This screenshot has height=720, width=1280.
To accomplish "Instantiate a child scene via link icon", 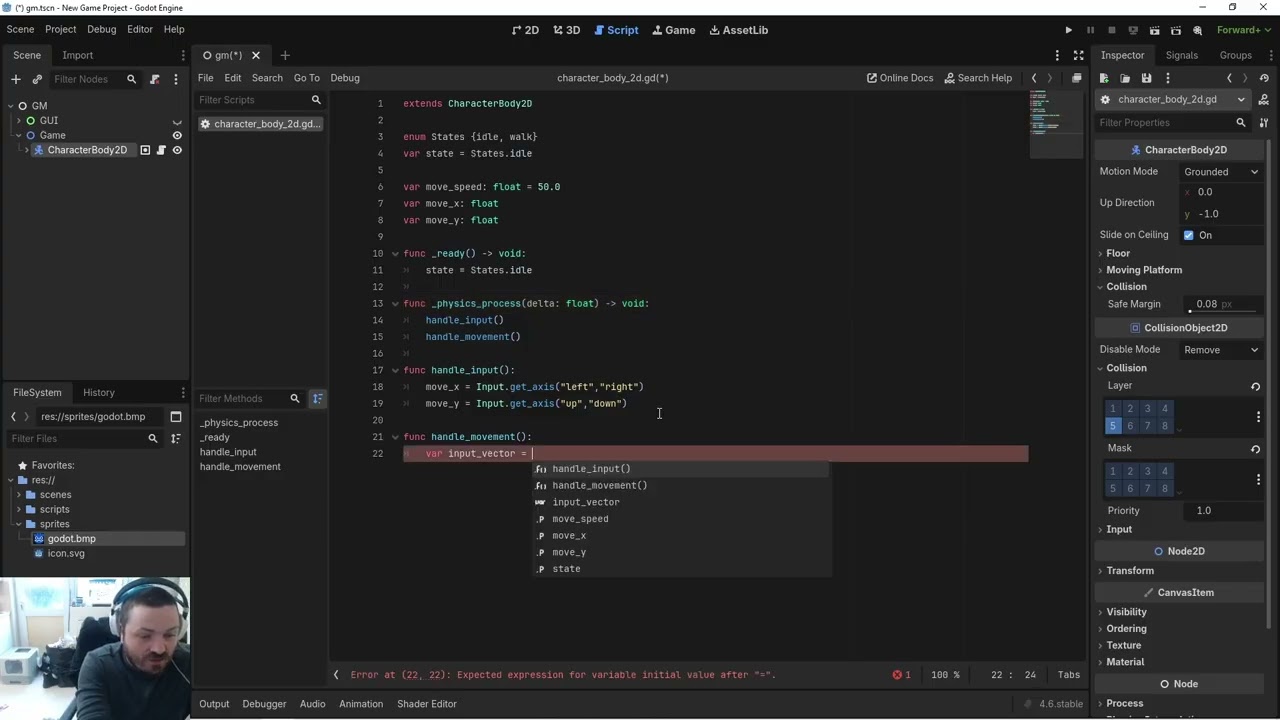I will click(37, 79).
